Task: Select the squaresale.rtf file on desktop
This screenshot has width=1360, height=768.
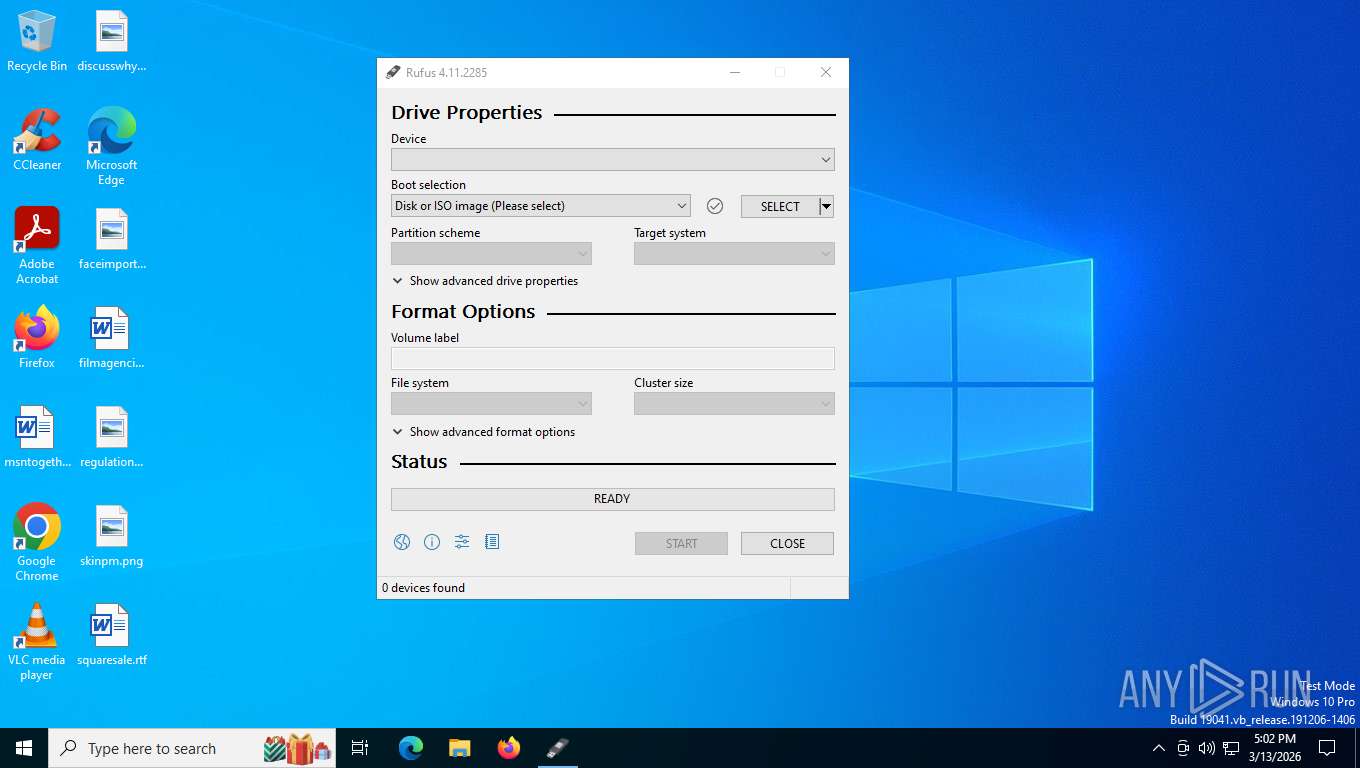Action: 111,635
